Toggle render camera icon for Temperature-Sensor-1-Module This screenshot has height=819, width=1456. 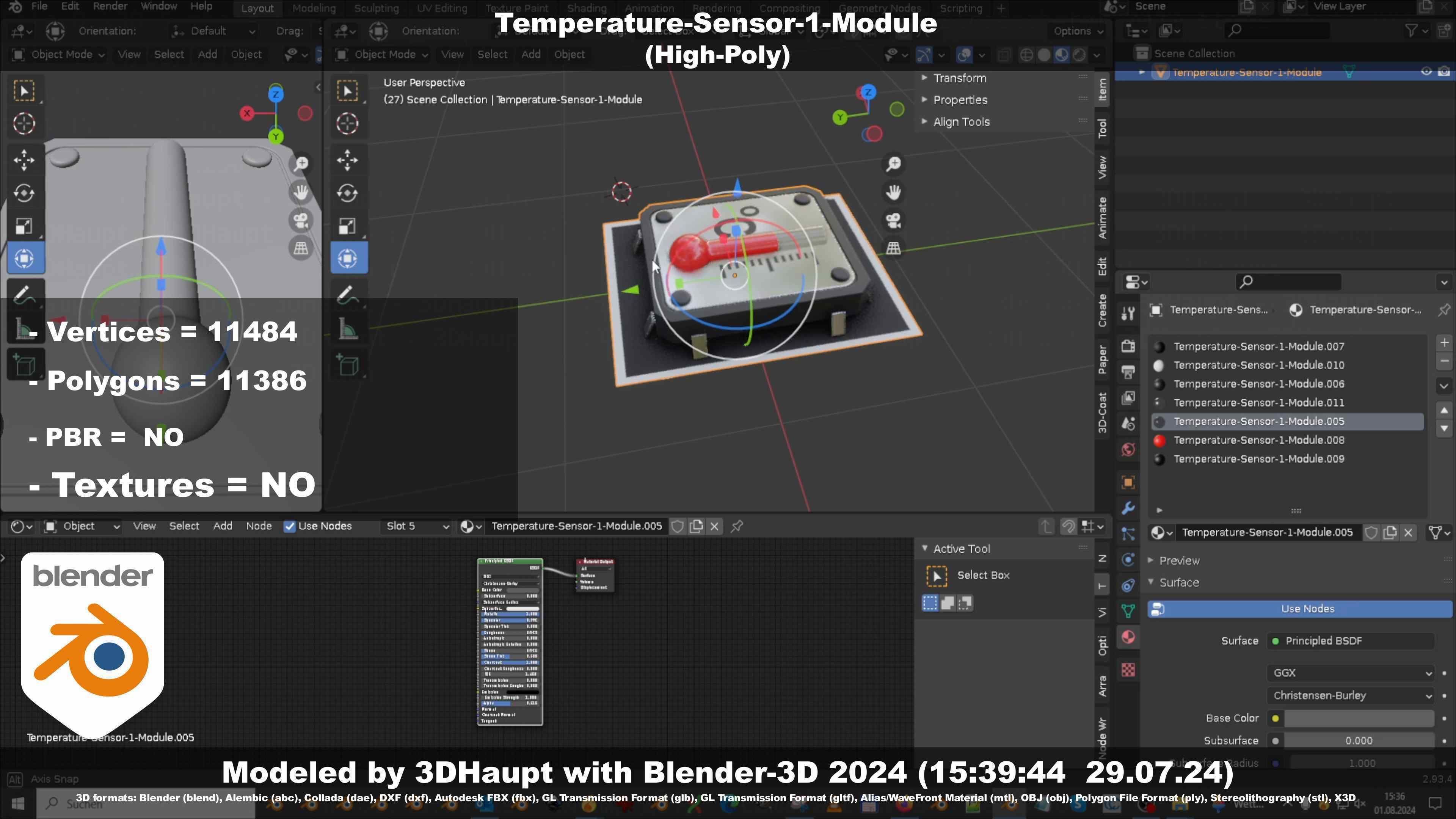(1443, 72)
